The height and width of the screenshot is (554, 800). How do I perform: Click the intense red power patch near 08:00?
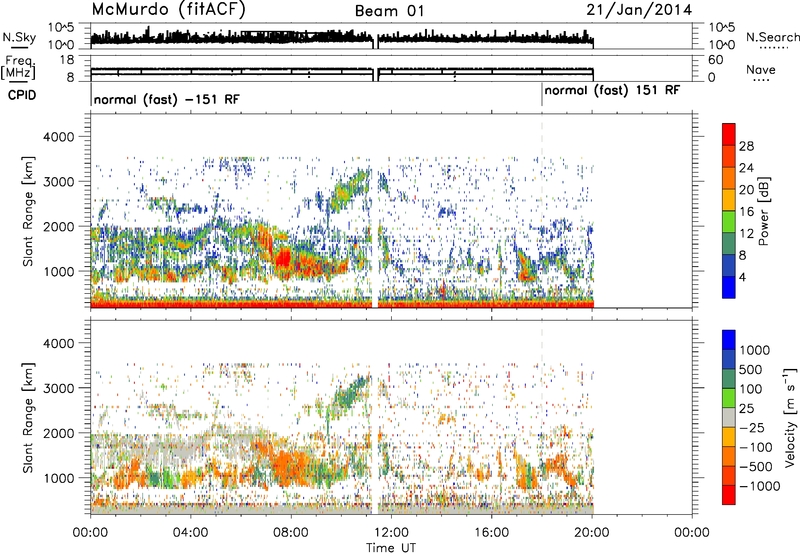[282, 258]
